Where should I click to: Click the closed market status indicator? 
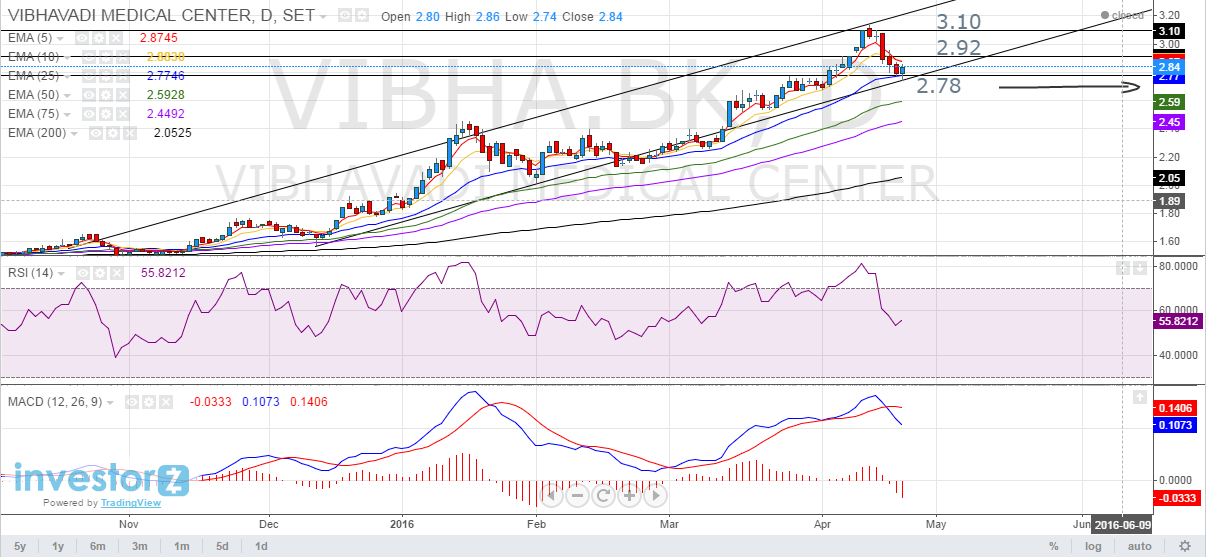1122,14
